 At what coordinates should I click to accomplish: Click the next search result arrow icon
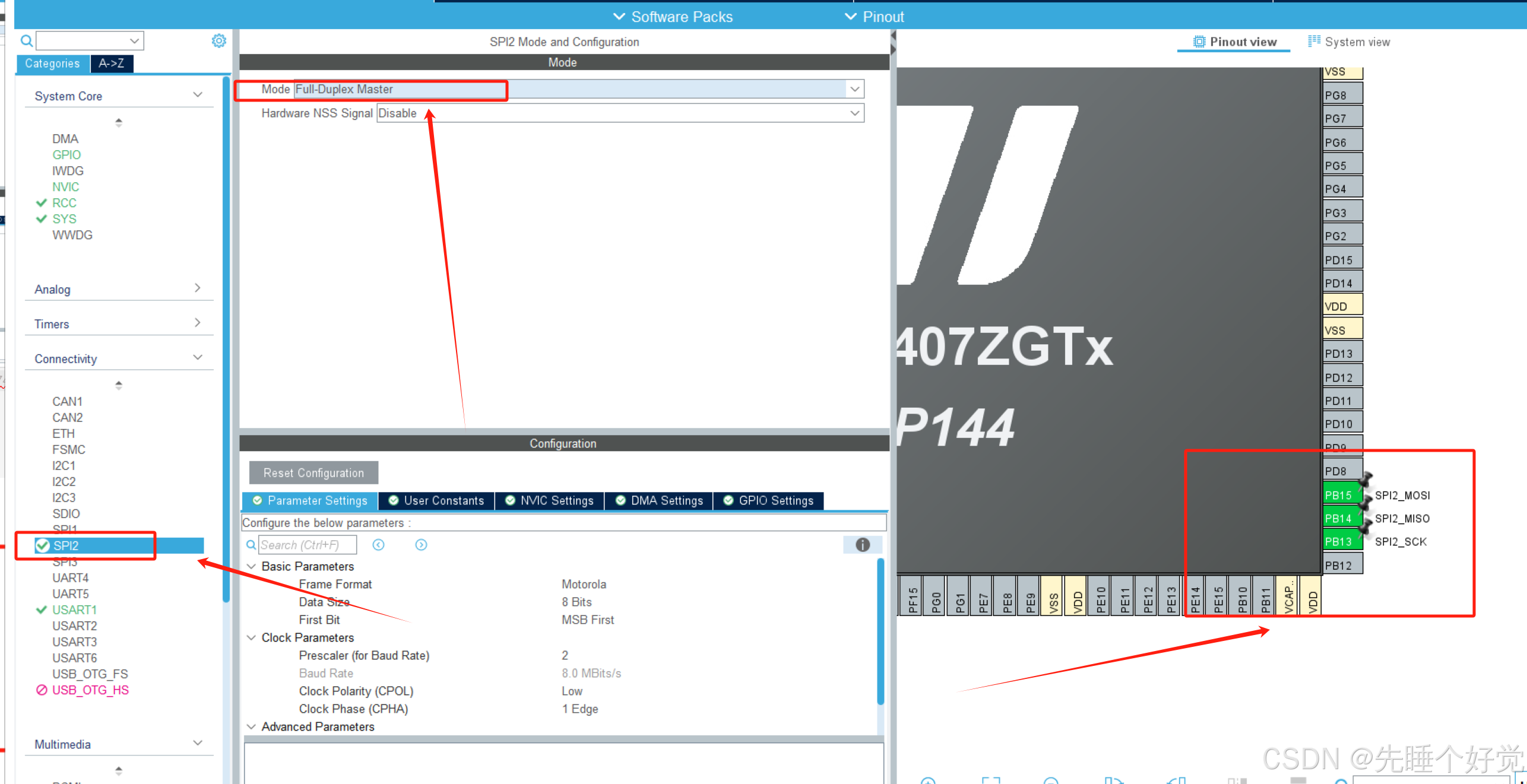tap(421, 545)
